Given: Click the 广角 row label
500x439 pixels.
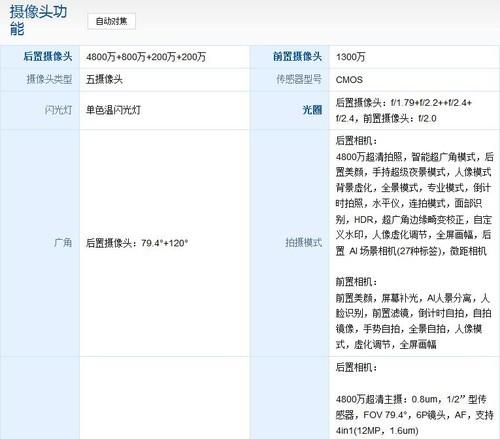Looking at the screenshot, I should [63, 242].
